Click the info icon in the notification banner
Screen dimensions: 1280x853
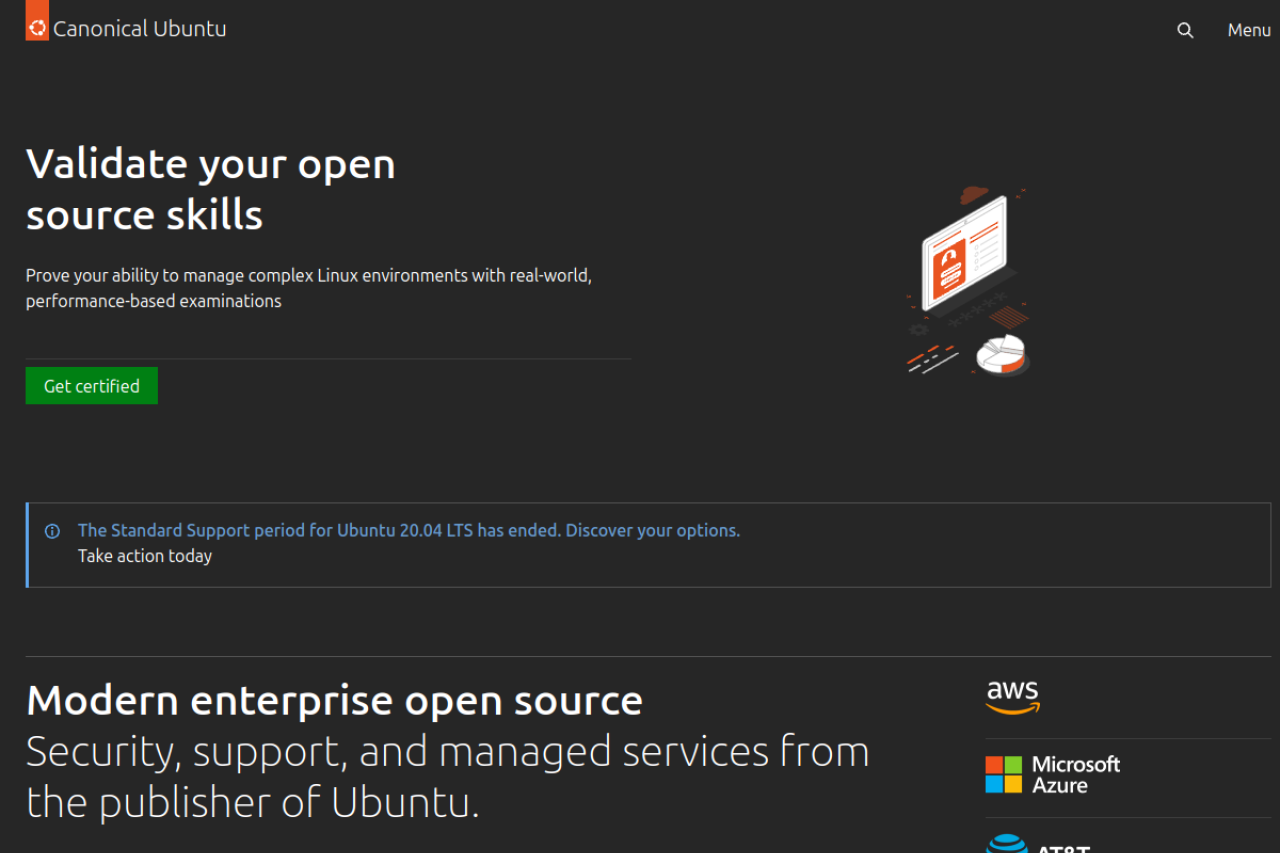pyautogui.click(x=52, y=531)
